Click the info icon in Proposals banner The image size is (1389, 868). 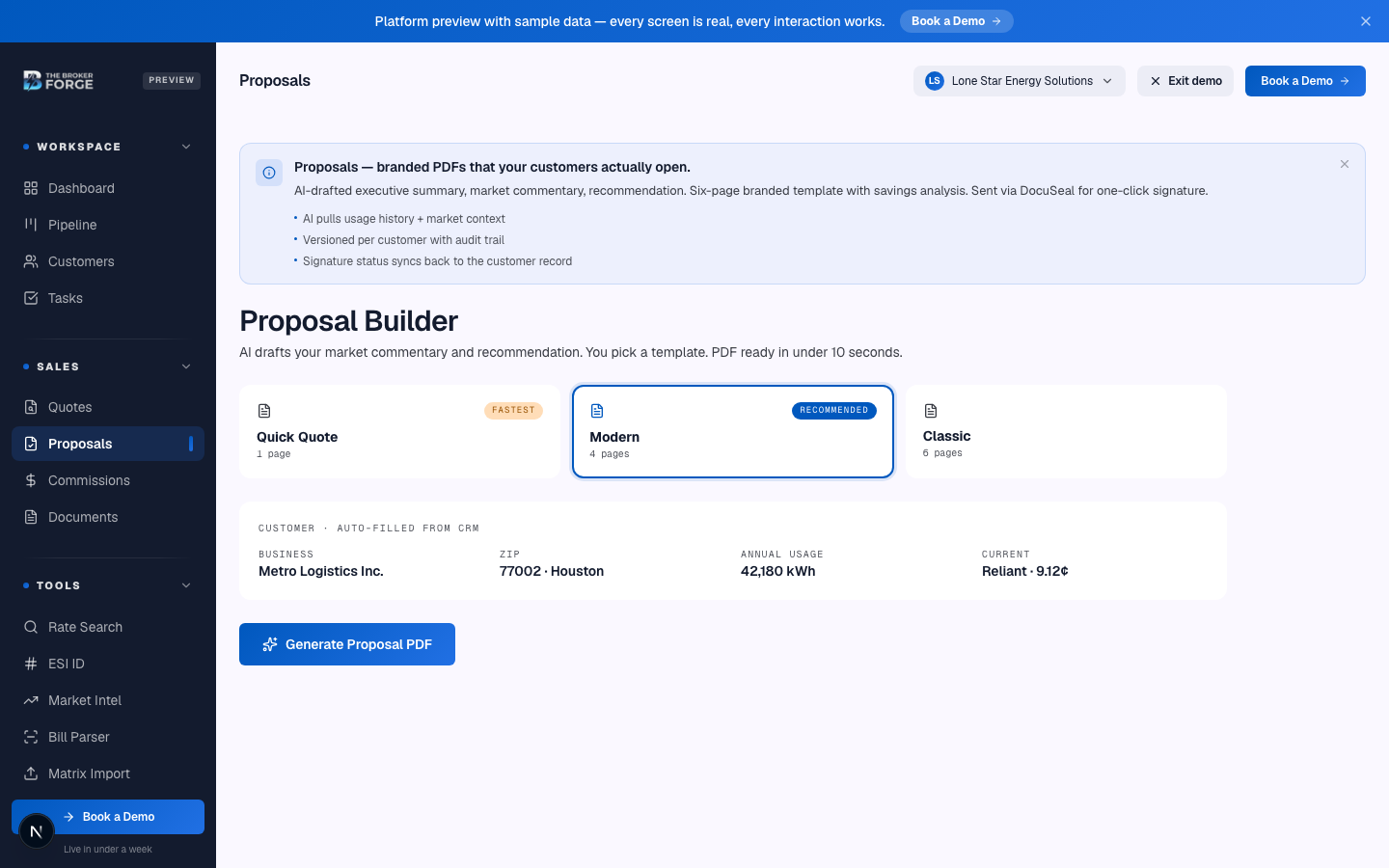(x=269, y=173)
